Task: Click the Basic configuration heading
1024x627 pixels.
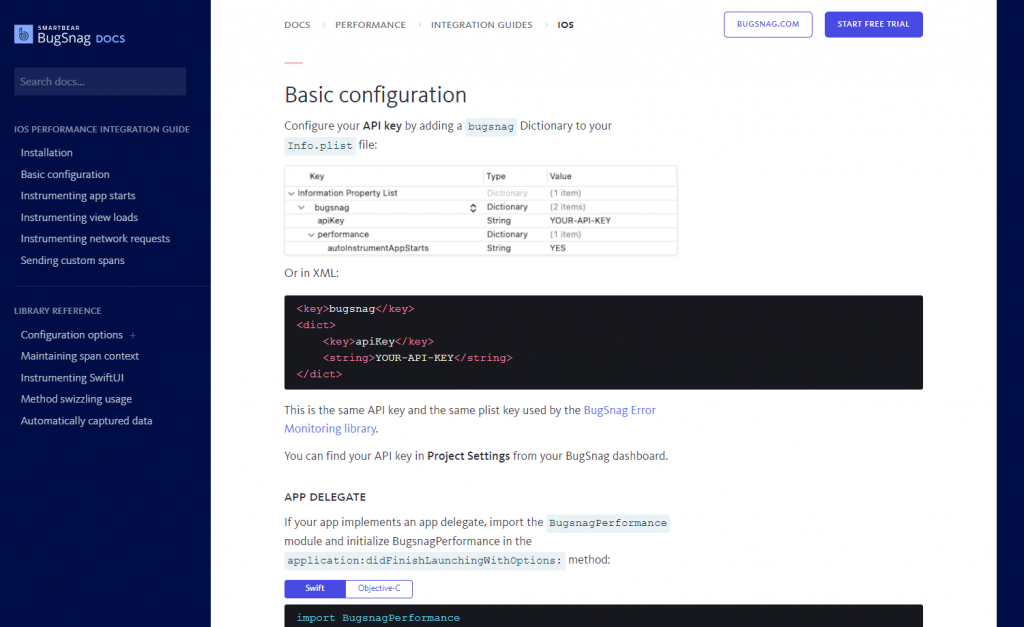Action: (376, 95)
